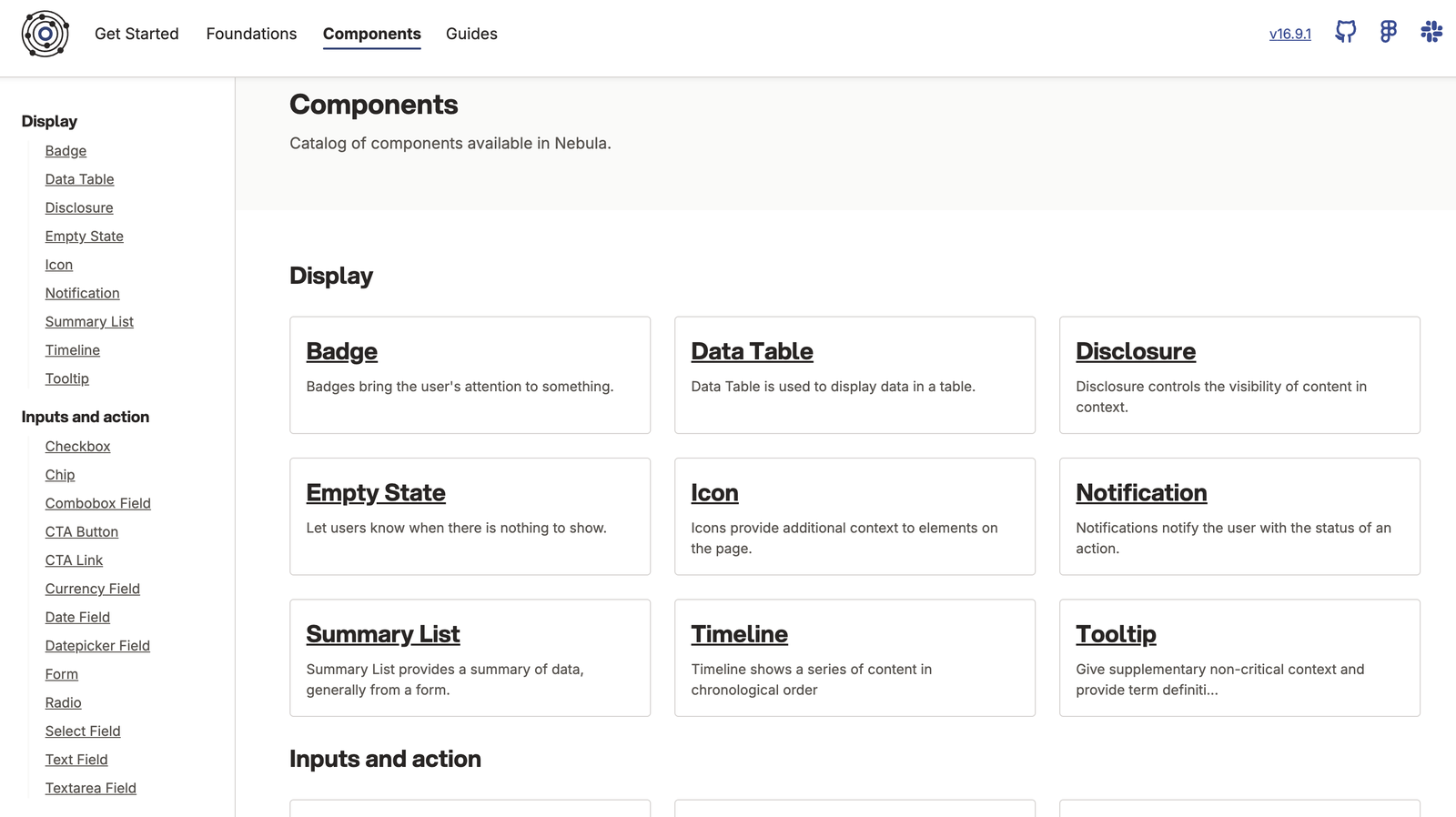Screen dimensions: 1456x817
Task: Open the Timeline card heading
Action: pyautogui.click(x=739, y=634)
